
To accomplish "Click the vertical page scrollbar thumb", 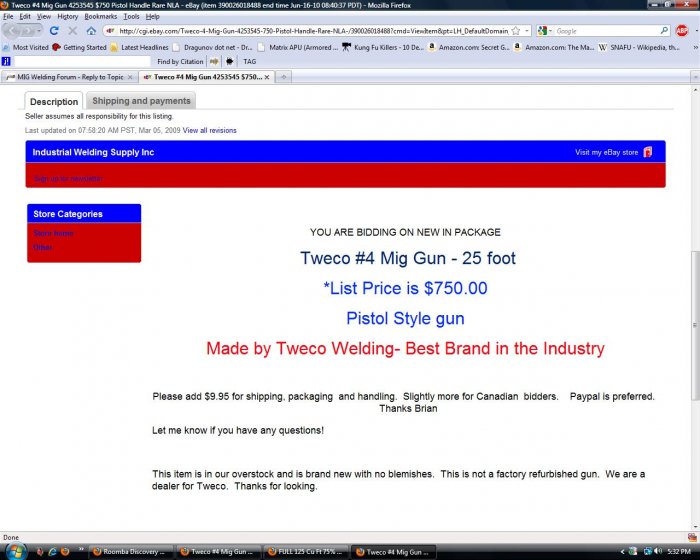I will (x=696, y=326).
